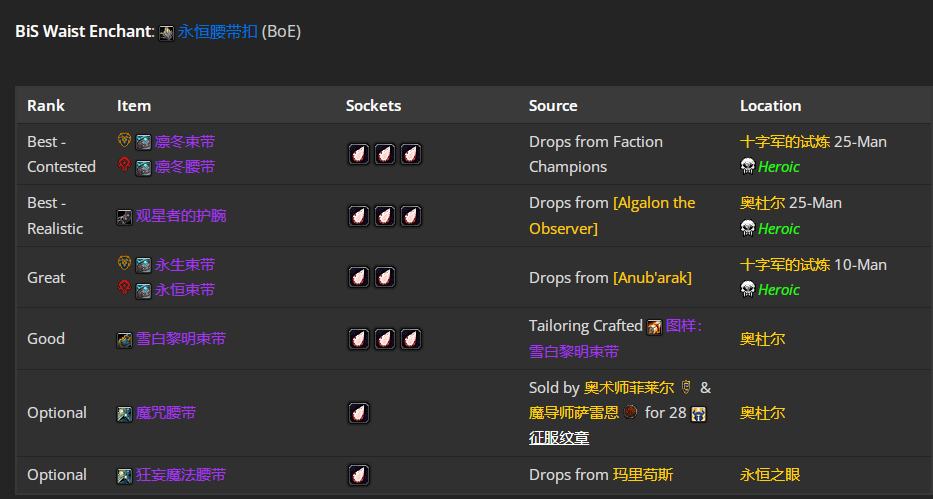933x499 pixels.
Task: Open the 永生束带 item link
Action: pos(185,265)
